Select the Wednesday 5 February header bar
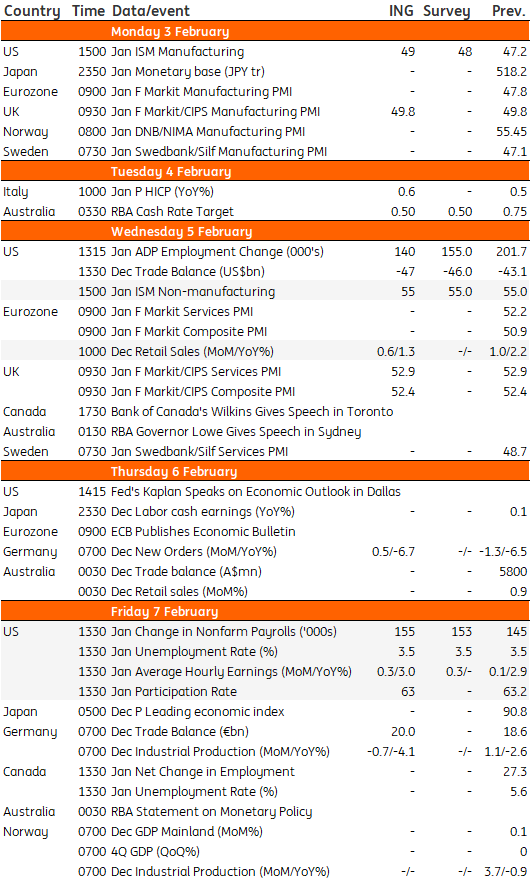 click(265, 231)
